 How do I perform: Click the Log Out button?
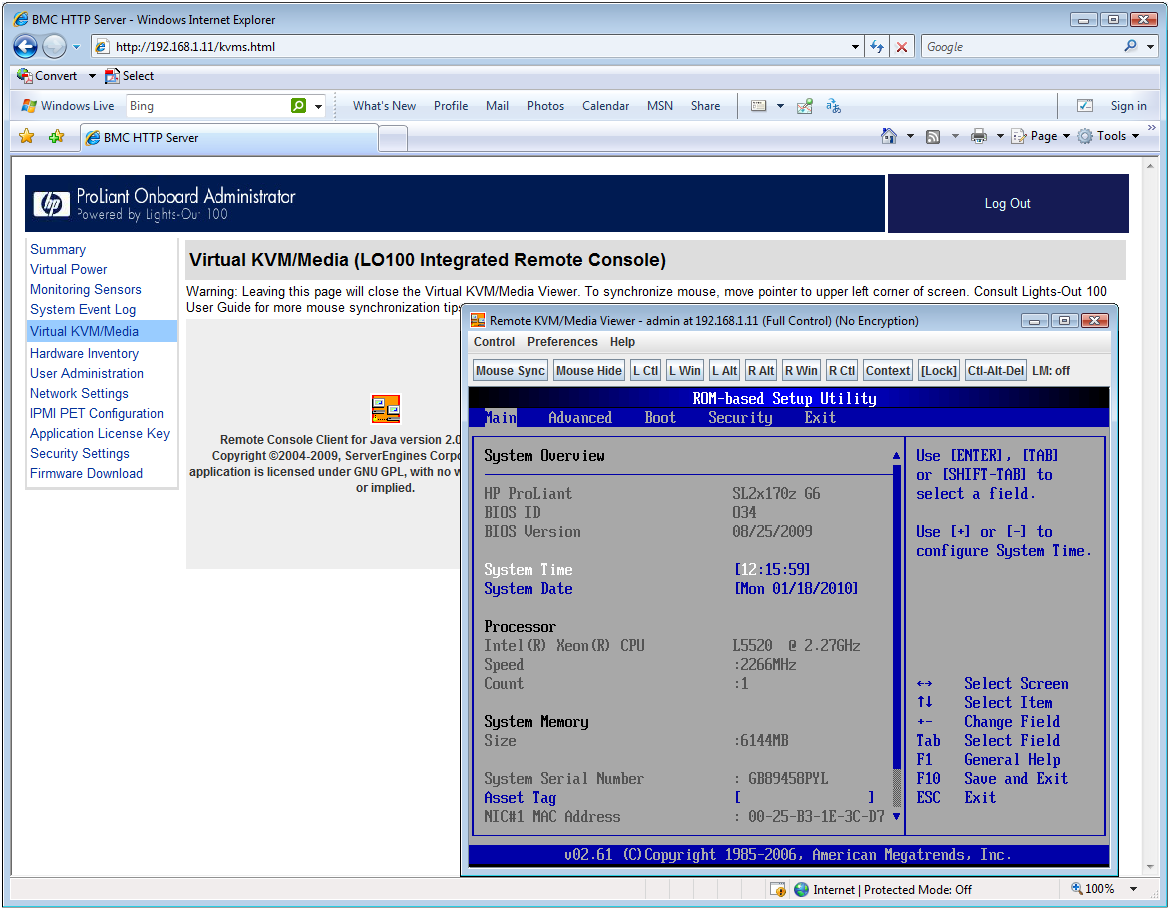[1008, 203]
